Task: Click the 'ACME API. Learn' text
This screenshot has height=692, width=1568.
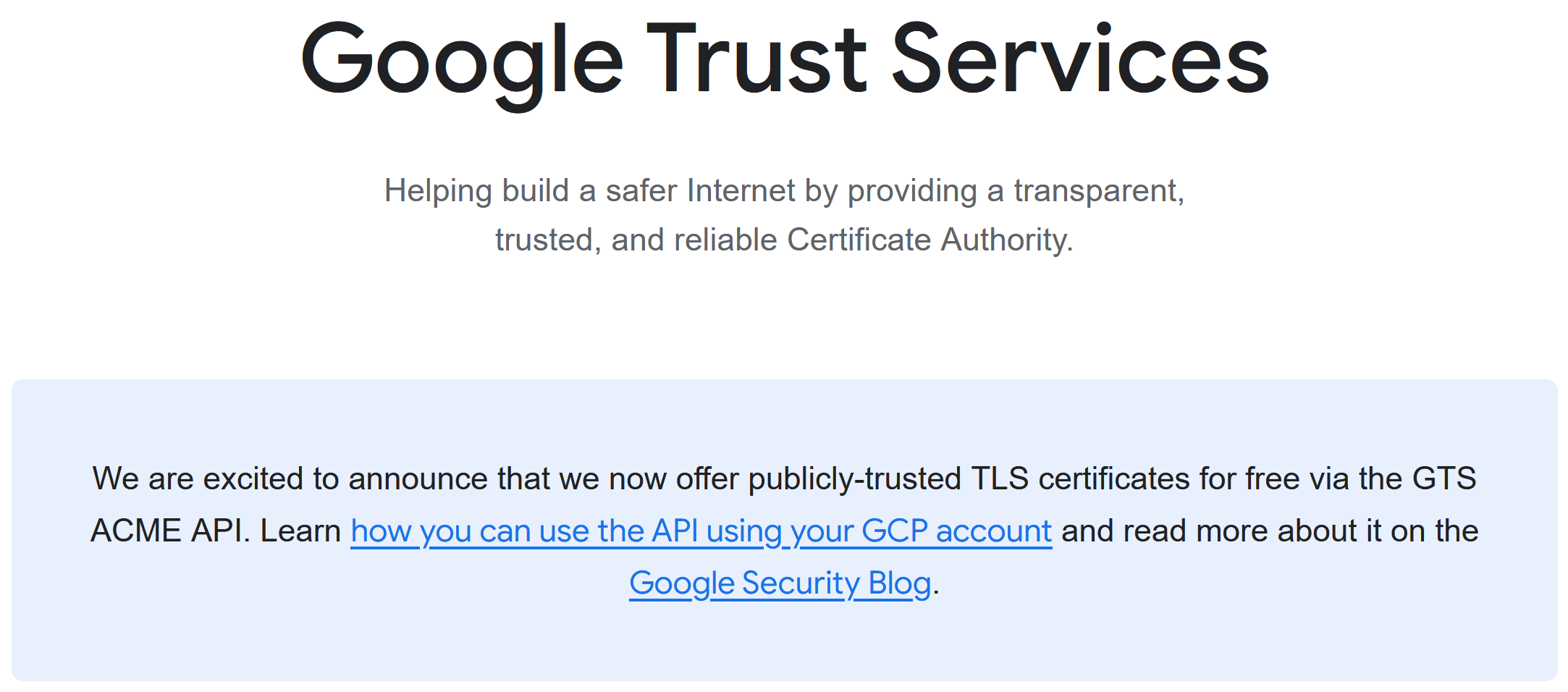Action: pos(216,531)
